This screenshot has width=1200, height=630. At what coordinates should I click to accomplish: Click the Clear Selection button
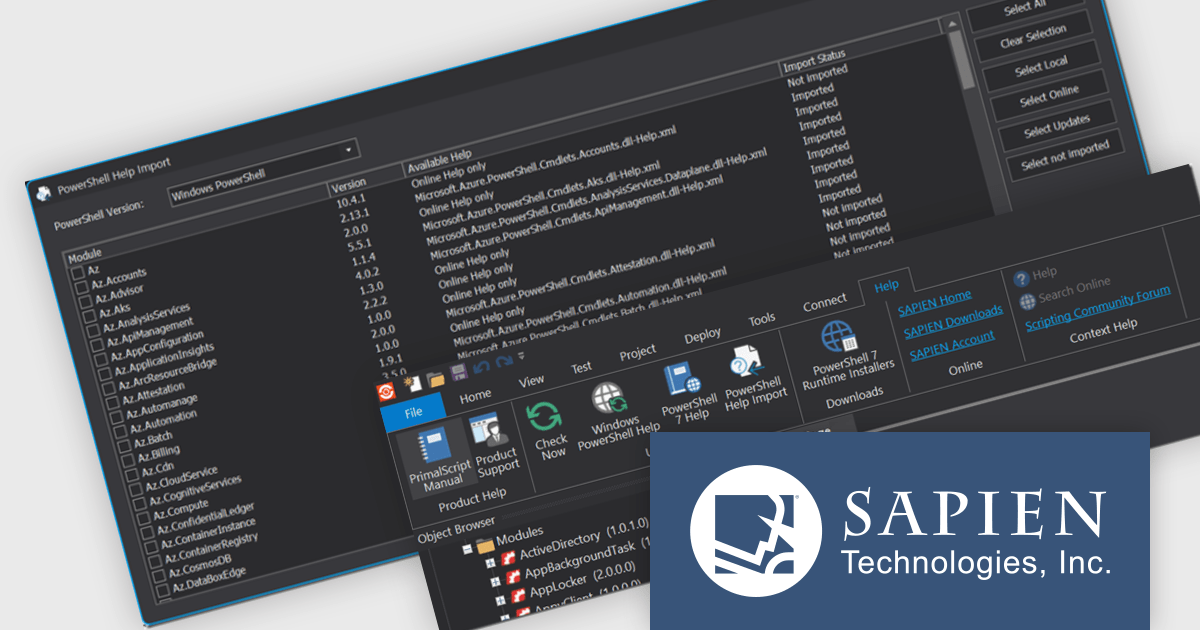tap(1033, 38)
